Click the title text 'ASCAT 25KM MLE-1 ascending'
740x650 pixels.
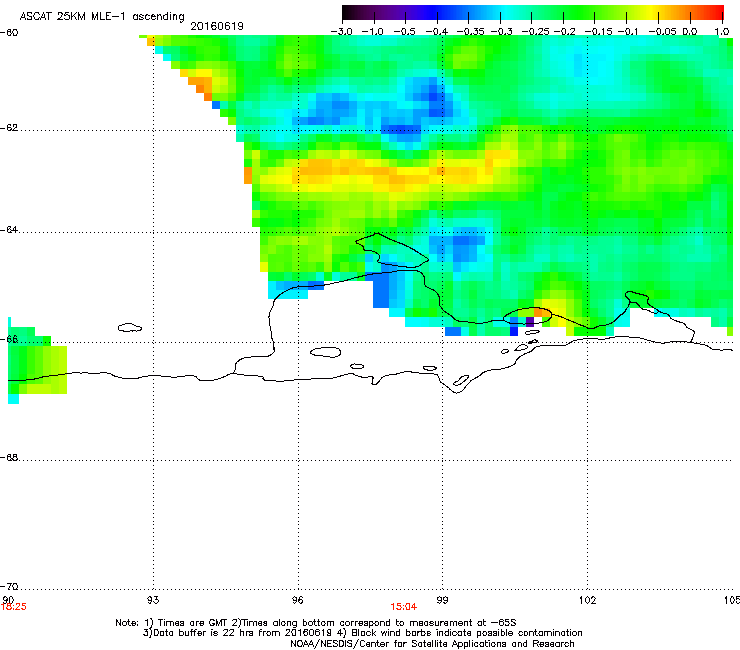pyautogui.click(x=102, y=17)
